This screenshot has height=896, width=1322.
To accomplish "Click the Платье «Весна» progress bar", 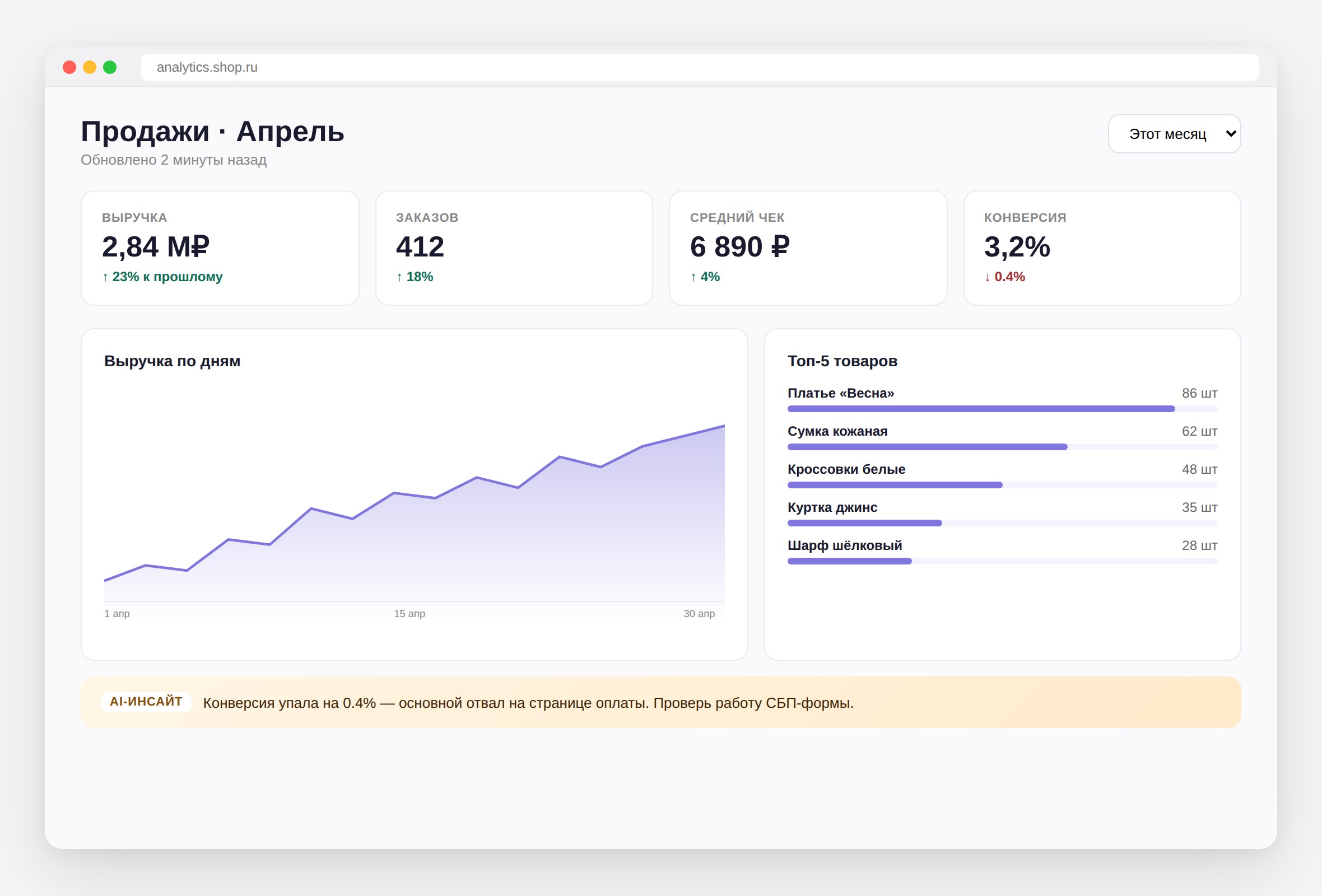I will [1002, 409].
